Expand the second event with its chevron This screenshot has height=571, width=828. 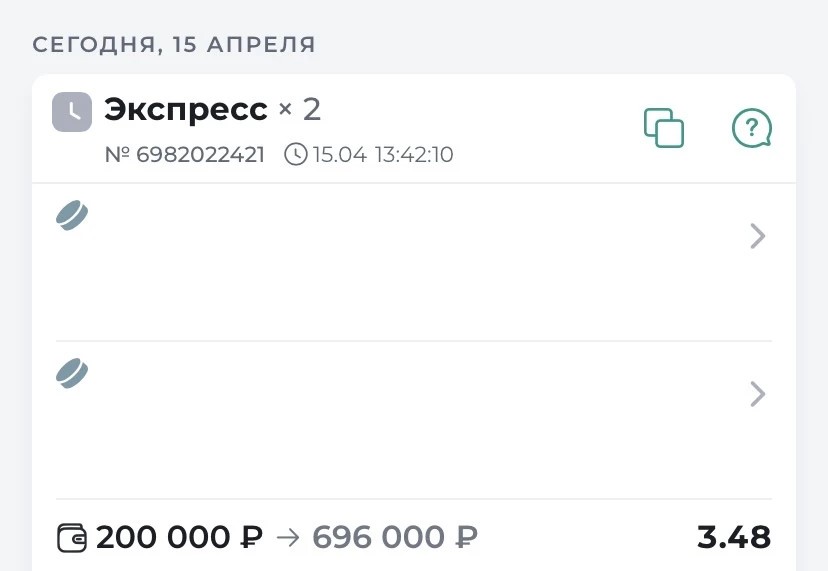[758, 394]
